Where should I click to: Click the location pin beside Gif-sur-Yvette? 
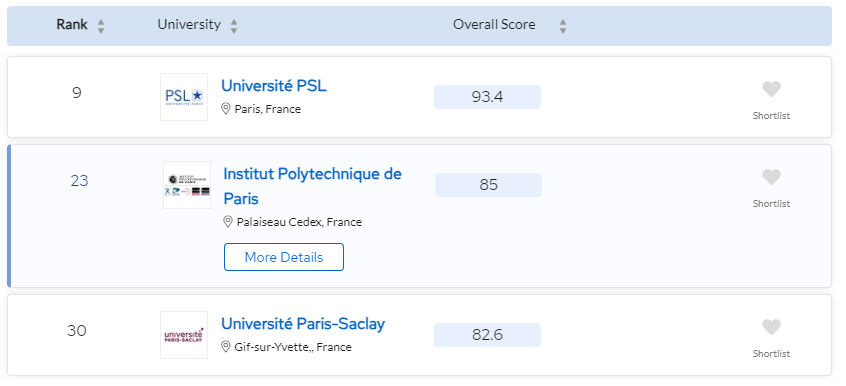226,347
